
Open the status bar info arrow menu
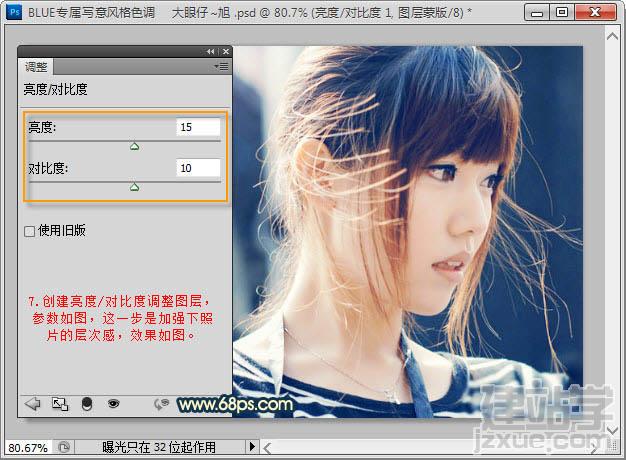point(252,446)
